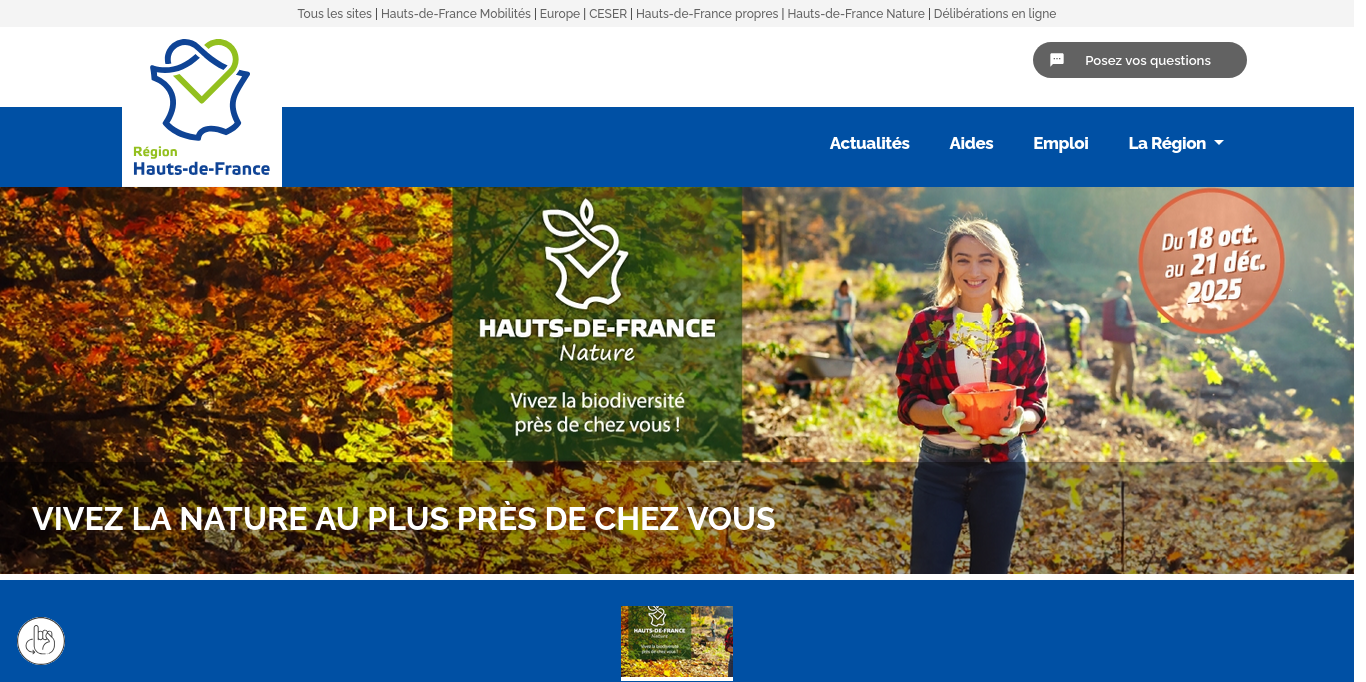This screenshot has height=682, width=1366.
Task: Visit Hauts-de-France propres link
Action: point(707,14)
